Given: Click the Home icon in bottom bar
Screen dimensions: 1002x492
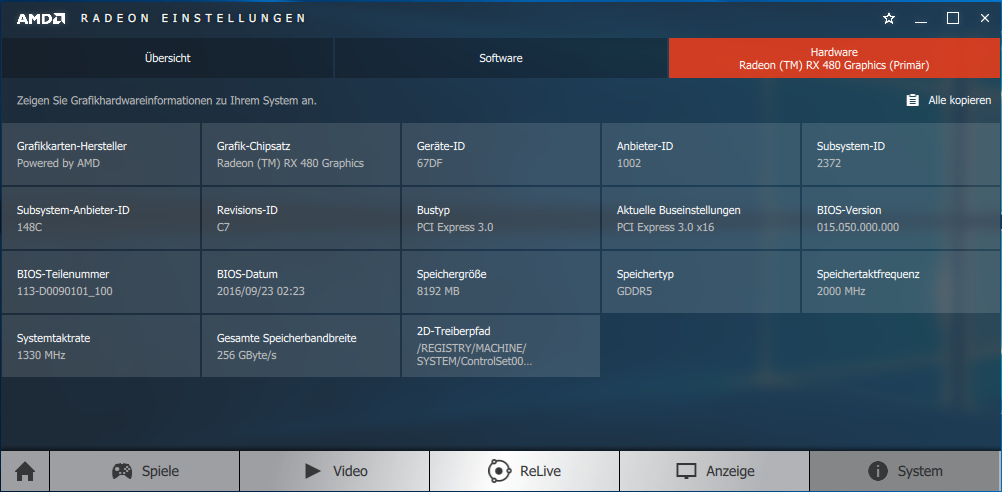Looking at the screenshot, I should point(25,472).
